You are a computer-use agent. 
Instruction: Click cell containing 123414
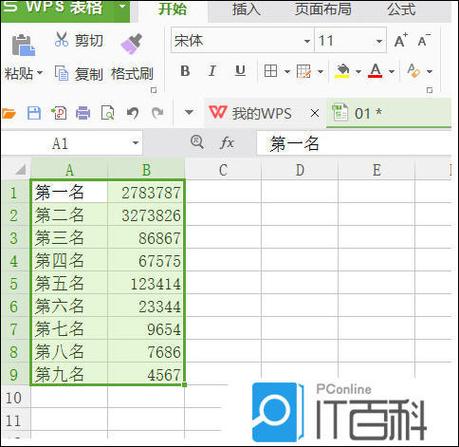point(146,283)
